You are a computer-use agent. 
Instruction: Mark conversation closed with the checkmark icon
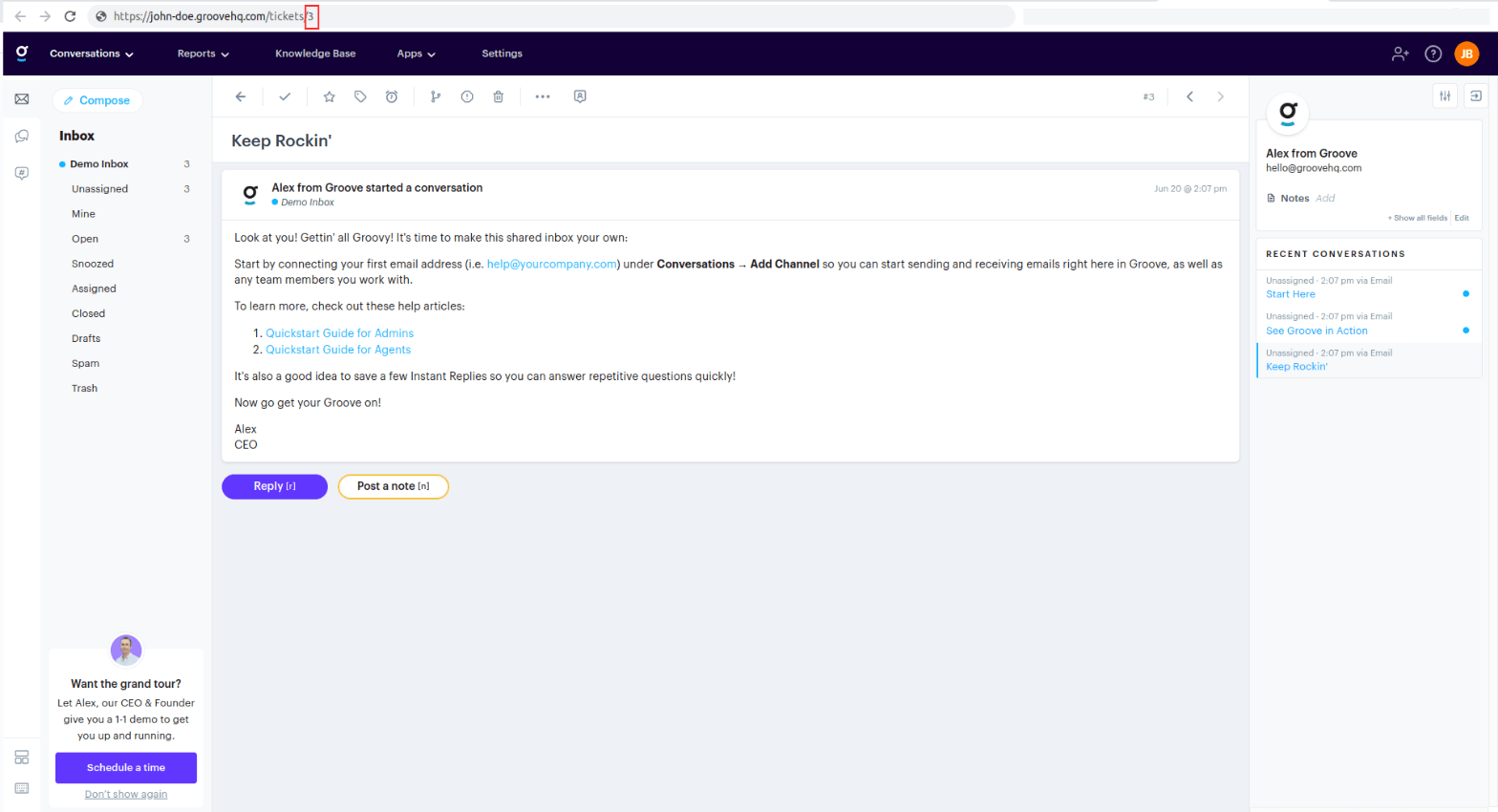coord(285,96)
